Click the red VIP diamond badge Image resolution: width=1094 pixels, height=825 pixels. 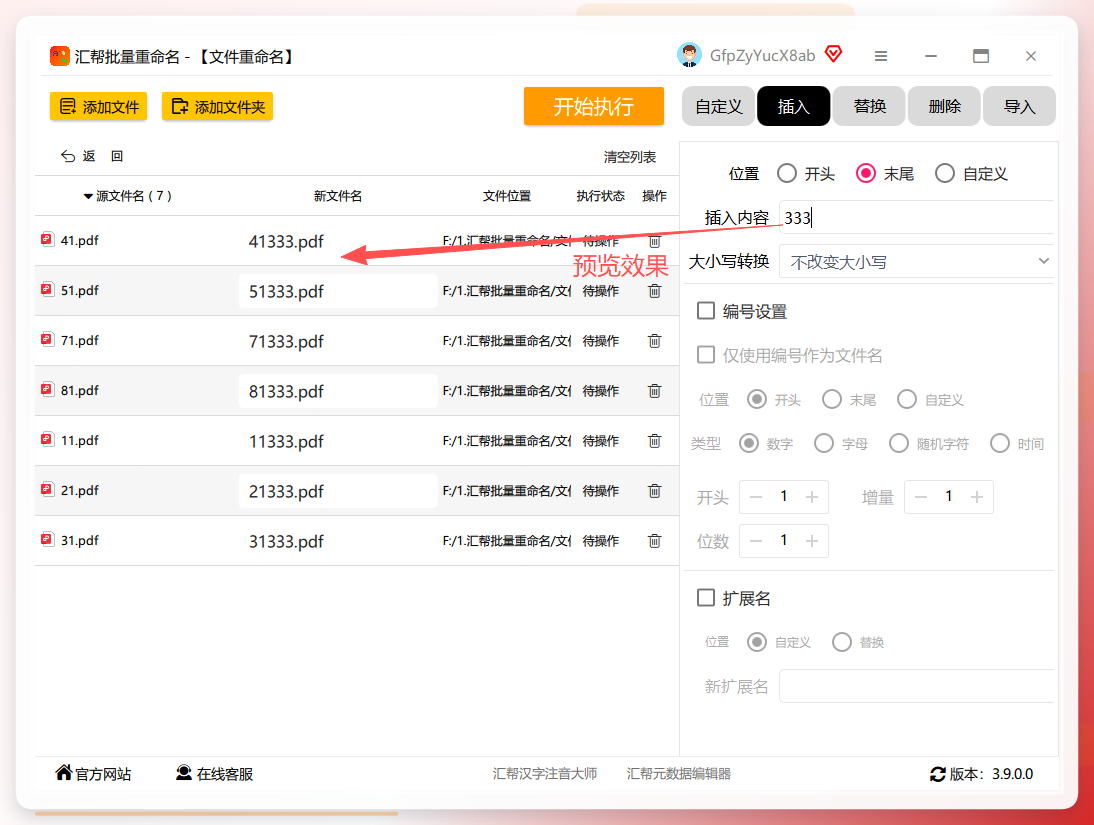click(x=834, y=54)
